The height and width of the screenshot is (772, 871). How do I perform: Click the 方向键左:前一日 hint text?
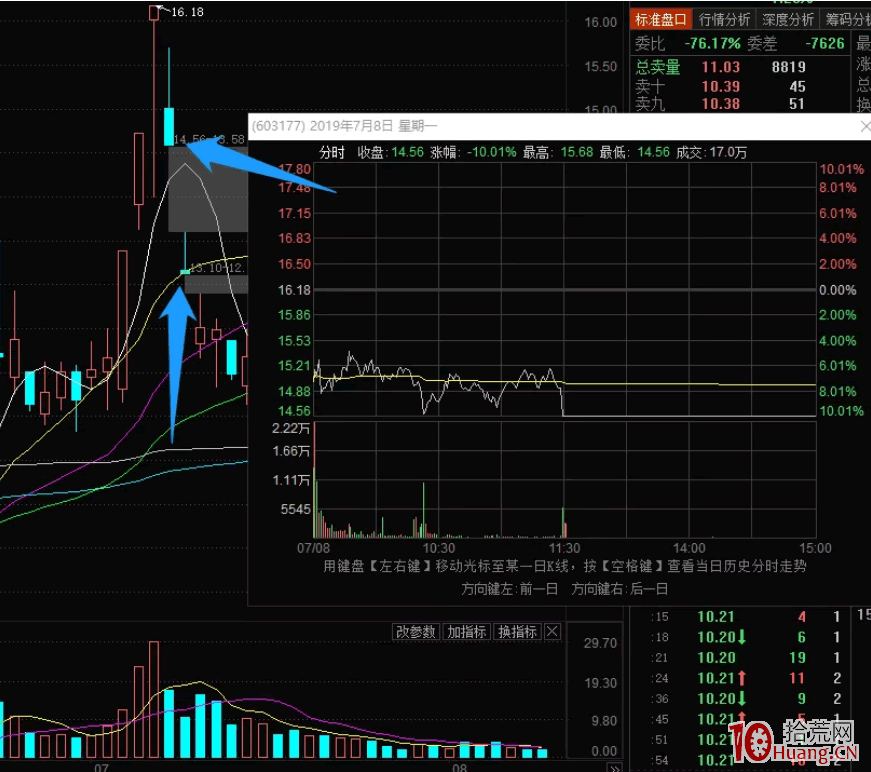point(509,589)
